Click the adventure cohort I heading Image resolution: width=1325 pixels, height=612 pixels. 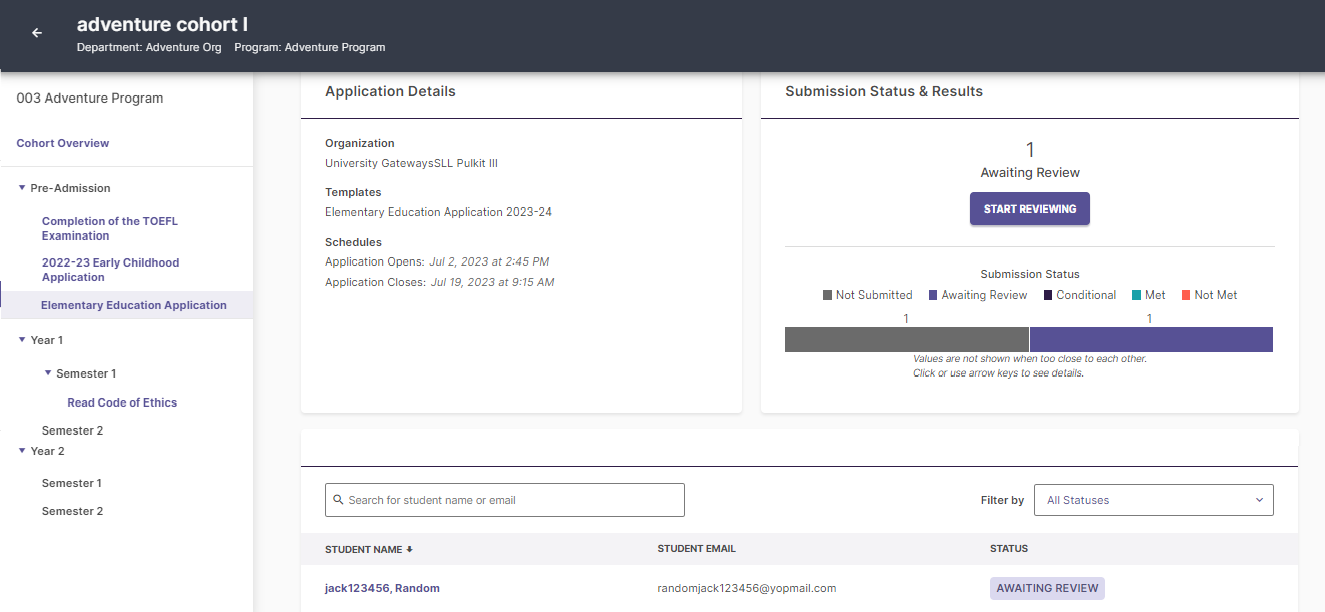point(162,24)
